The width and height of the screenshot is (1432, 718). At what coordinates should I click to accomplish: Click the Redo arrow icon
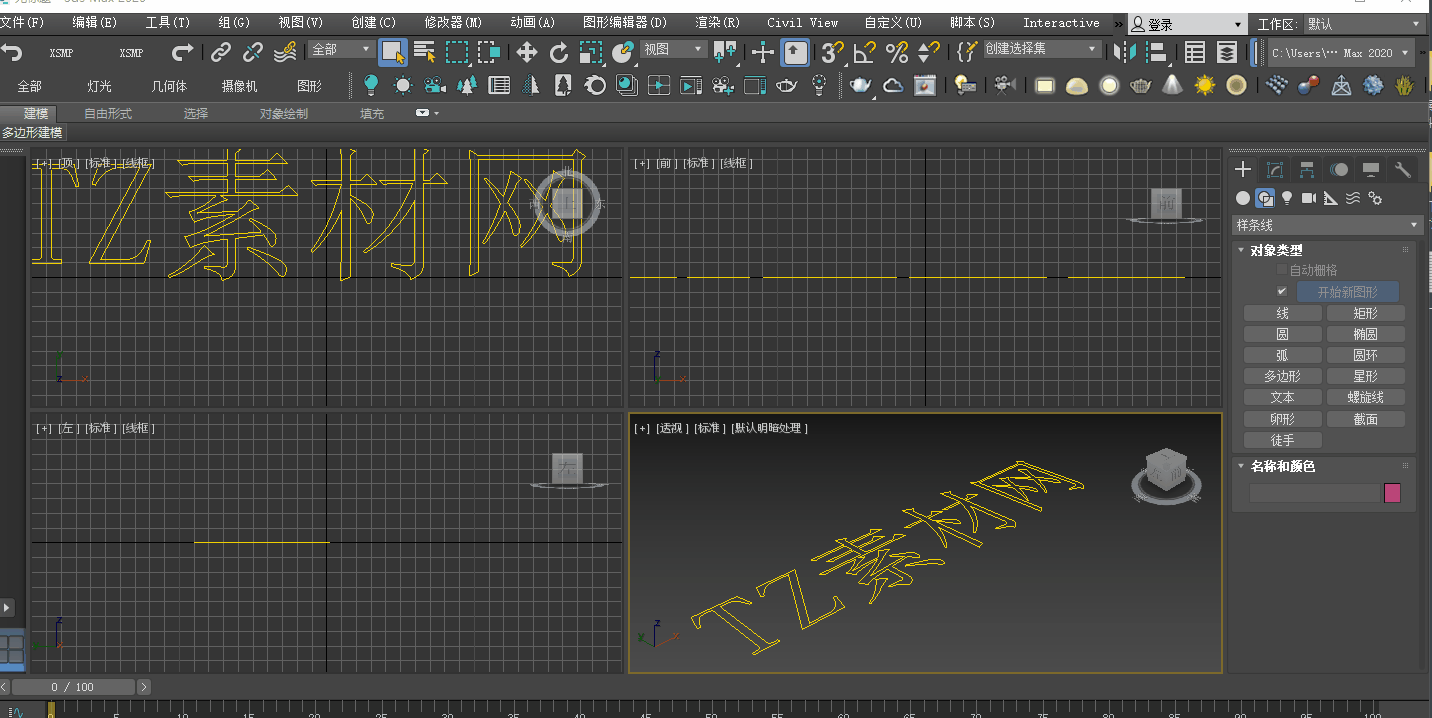coord(182,52)
